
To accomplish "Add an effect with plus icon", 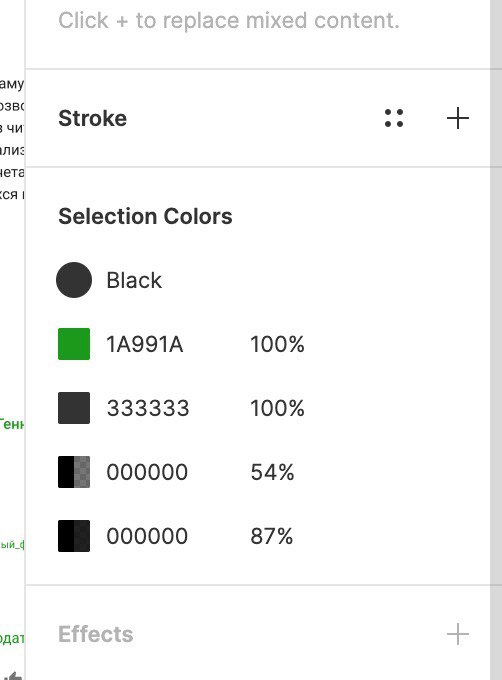I will [458, 634].
